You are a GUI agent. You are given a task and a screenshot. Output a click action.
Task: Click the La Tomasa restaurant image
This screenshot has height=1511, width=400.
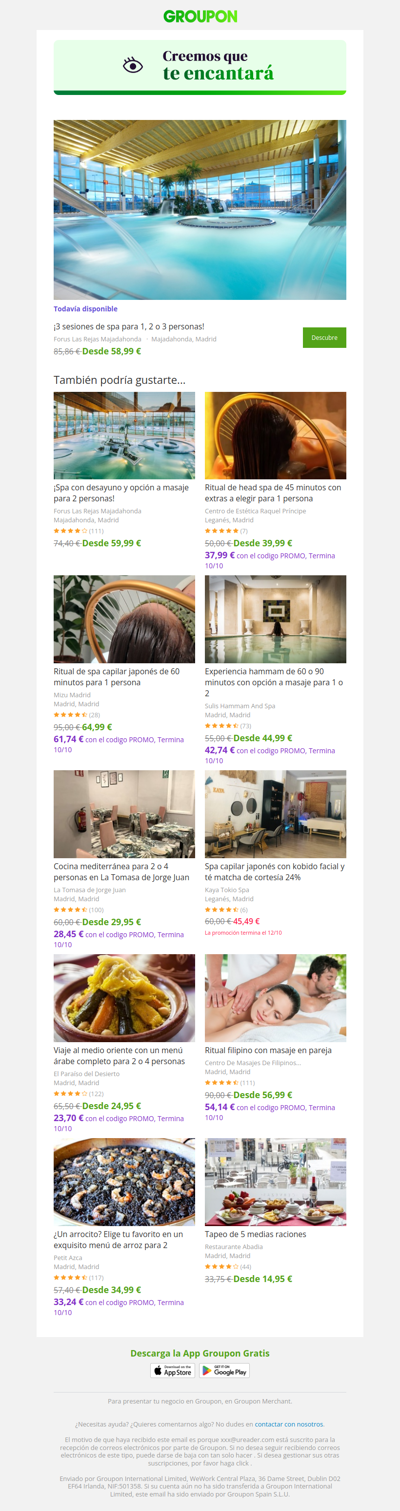coord(124,814)
